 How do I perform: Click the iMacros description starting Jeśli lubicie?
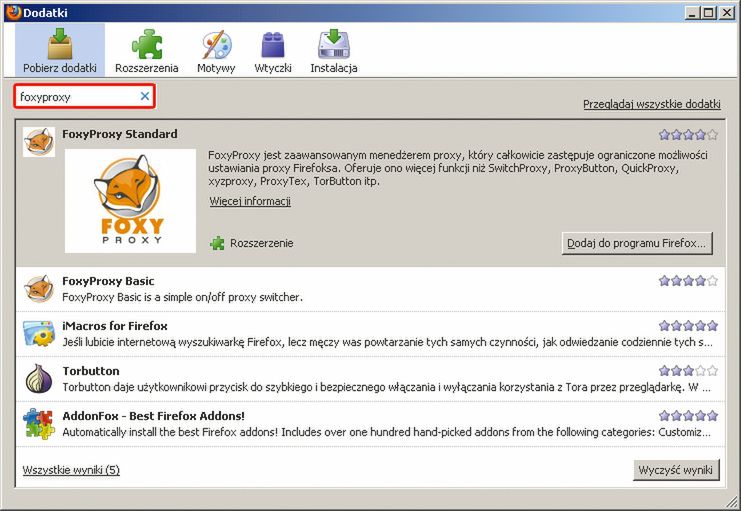click(x=387, y=342)
